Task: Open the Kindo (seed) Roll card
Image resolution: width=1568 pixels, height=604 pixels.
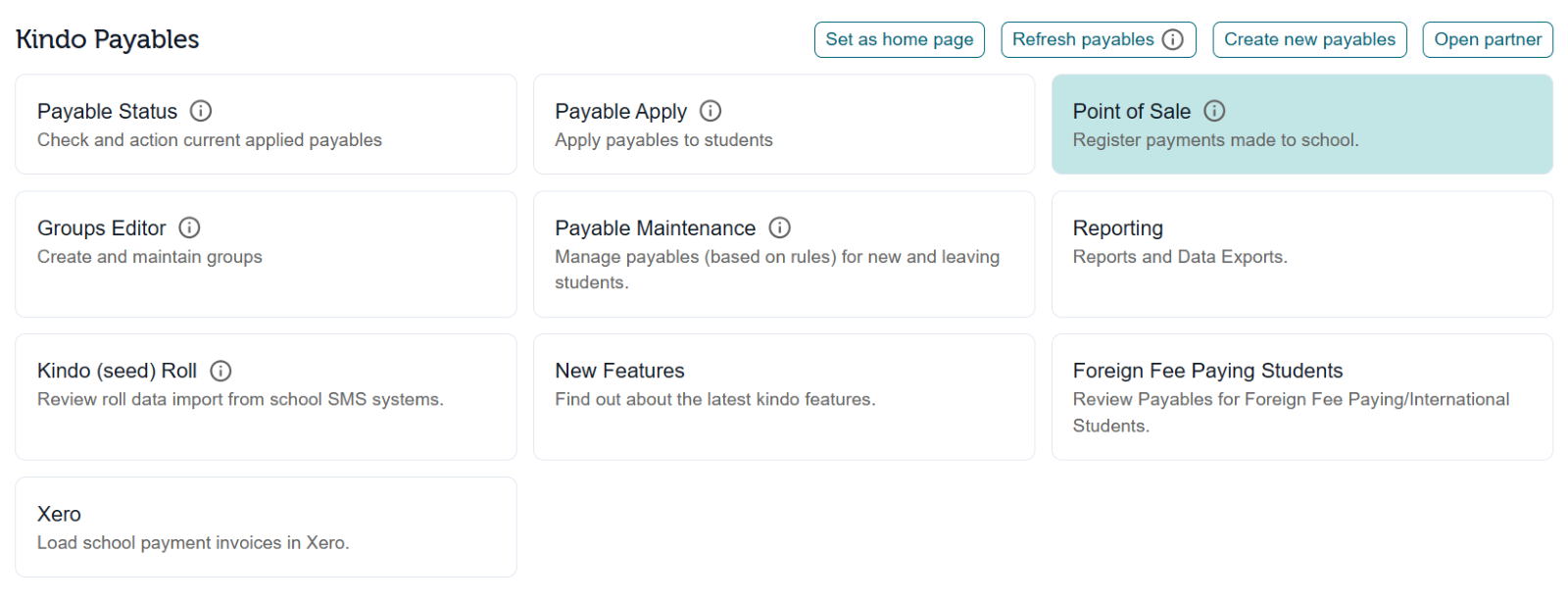Action: tap(266, 397)
